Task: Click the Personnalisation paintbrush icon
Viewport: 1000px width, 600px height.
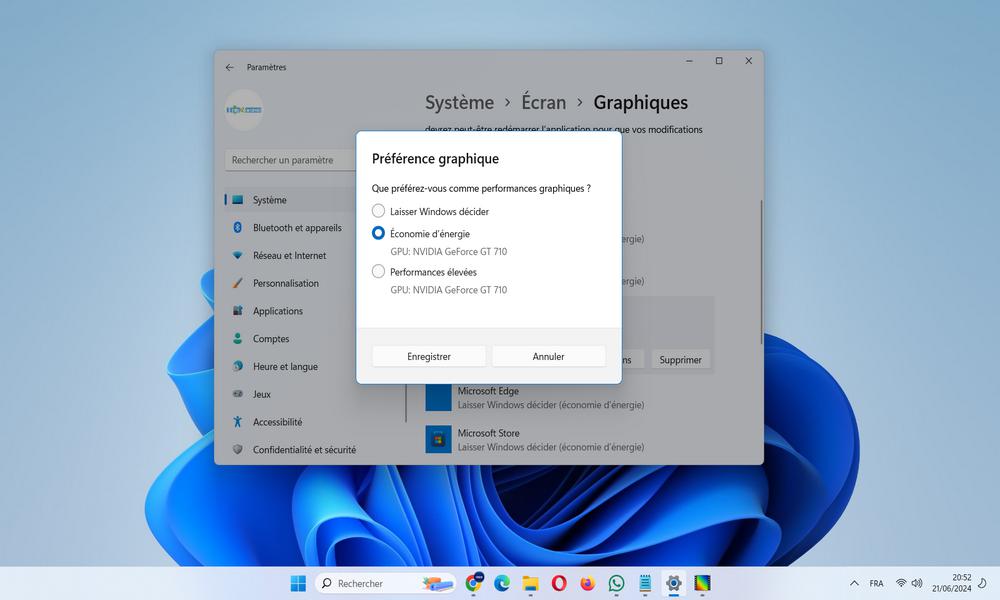Action: 238,283
